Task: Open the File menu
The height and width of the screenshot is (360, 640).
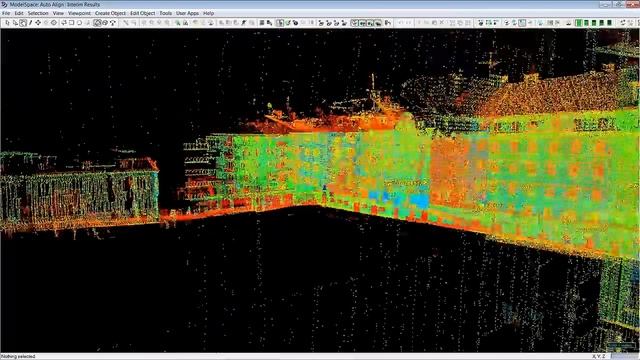Action: coord(6,13)
